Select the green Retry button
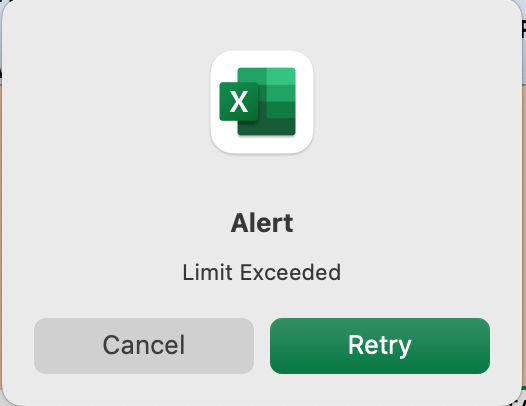The image size is (526, 406). tap(380, 346)
